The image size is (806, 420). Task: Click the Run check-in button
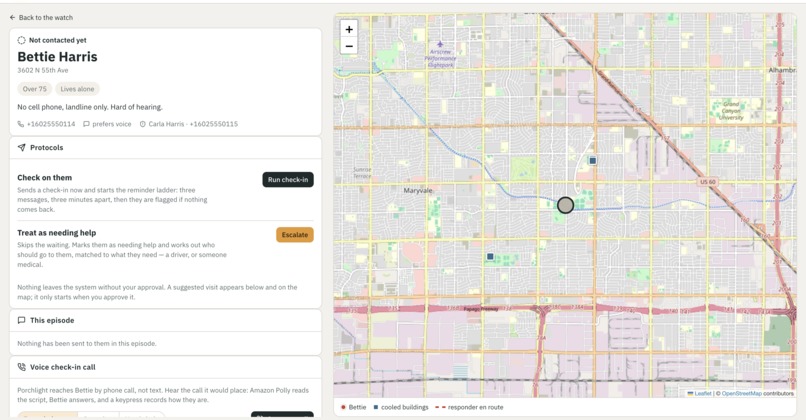pyautogui.click(x=288, y=179)
